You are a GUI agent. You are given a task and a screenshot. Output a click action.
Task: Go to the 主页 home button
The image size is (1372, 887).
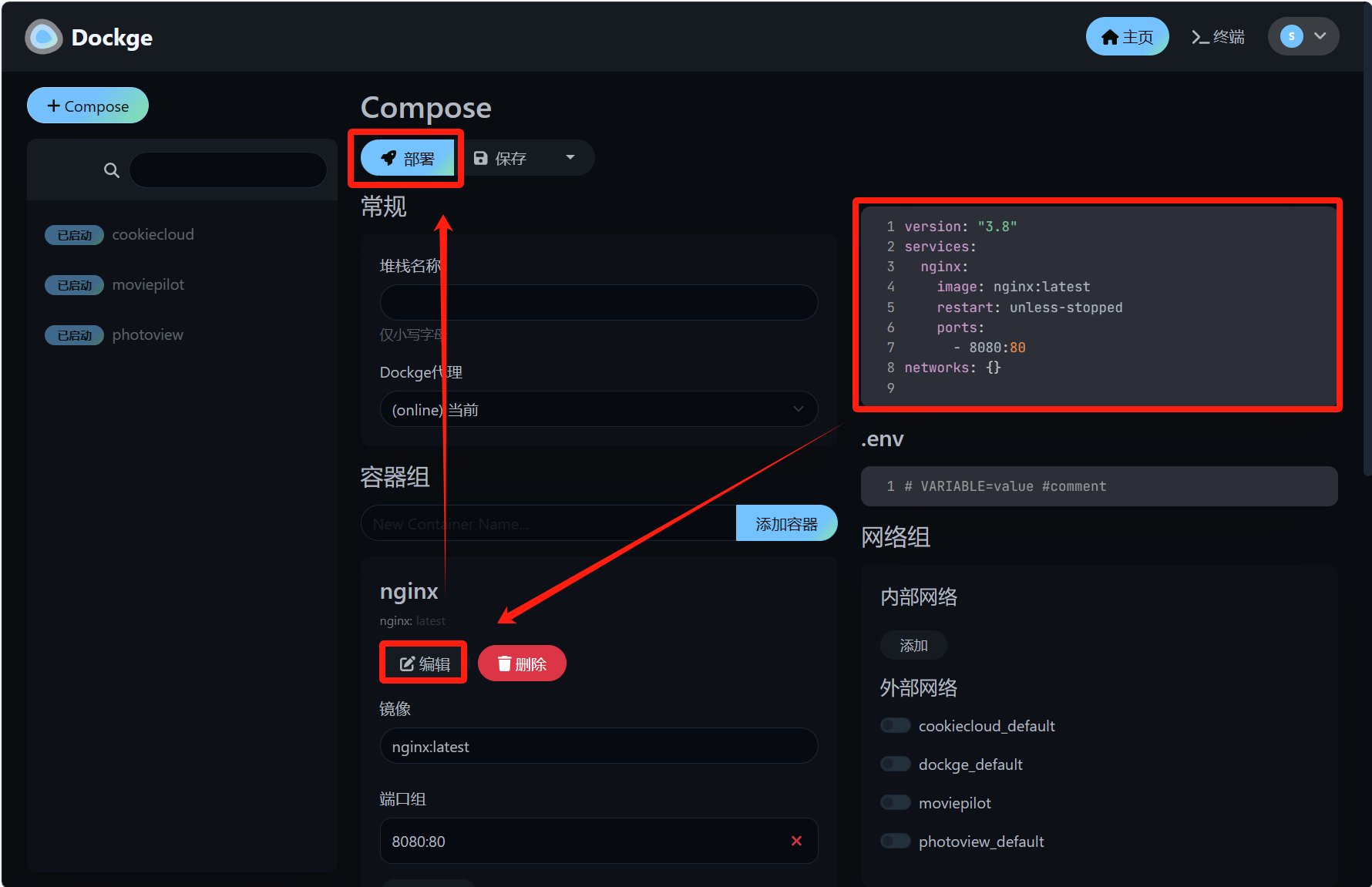click(1127, 36)
